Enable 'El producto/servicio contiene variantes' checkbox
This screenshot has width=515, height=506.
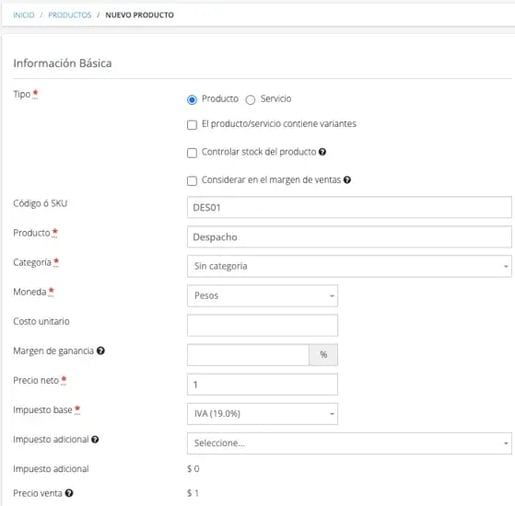click(x=192, y=125)
